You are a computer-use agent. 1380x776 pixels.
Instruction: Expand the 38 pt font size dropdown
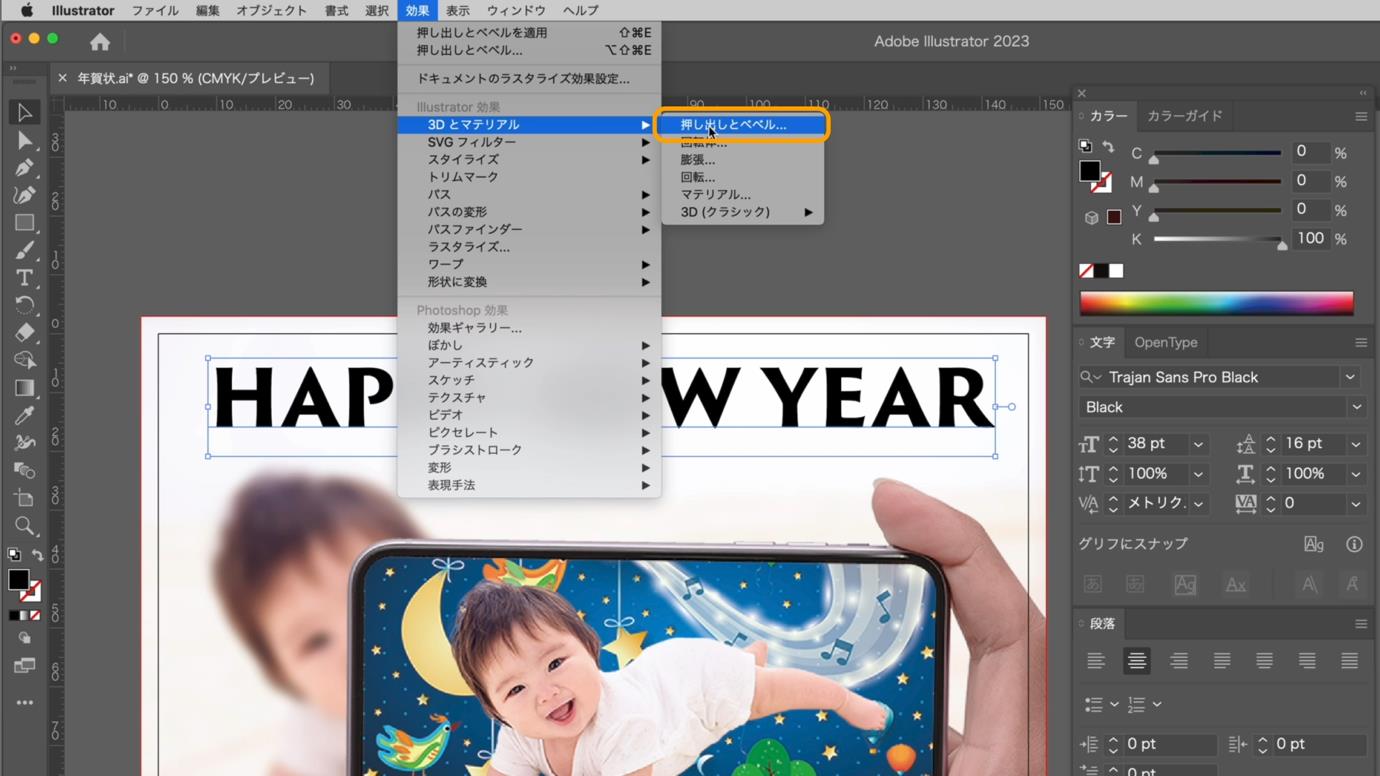(1198, 444)
